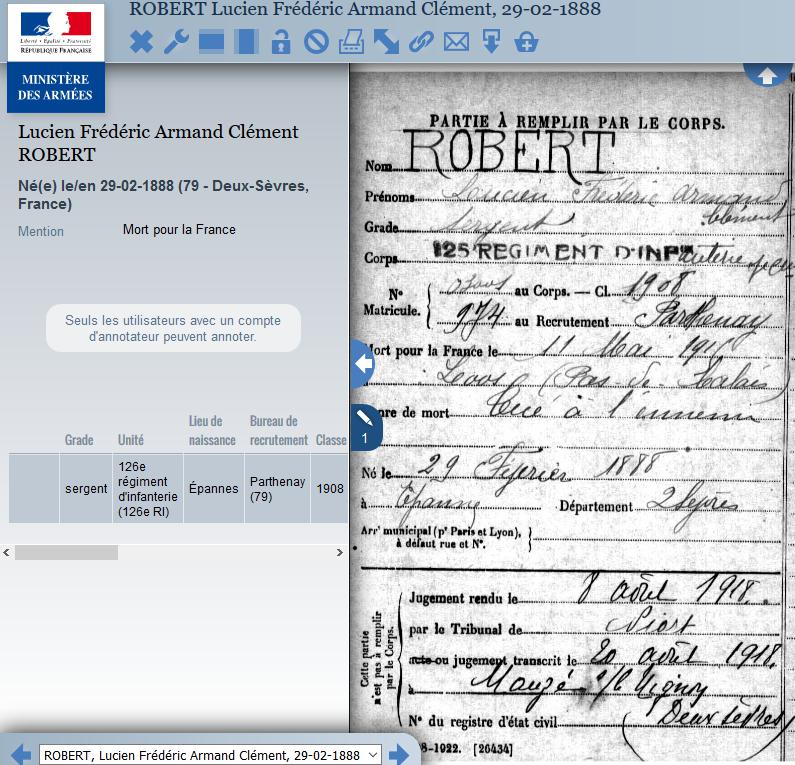
Task: Send record by email envelope icon
Action: tap(456, 42)
